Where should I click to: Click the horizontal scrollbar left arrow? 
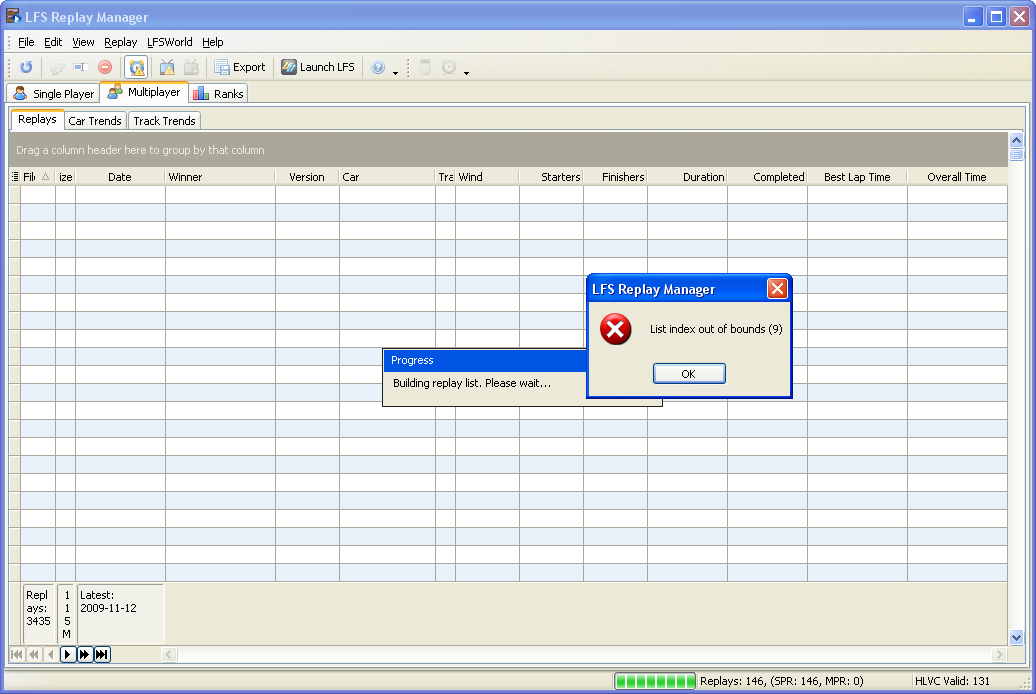pos(168,654)
